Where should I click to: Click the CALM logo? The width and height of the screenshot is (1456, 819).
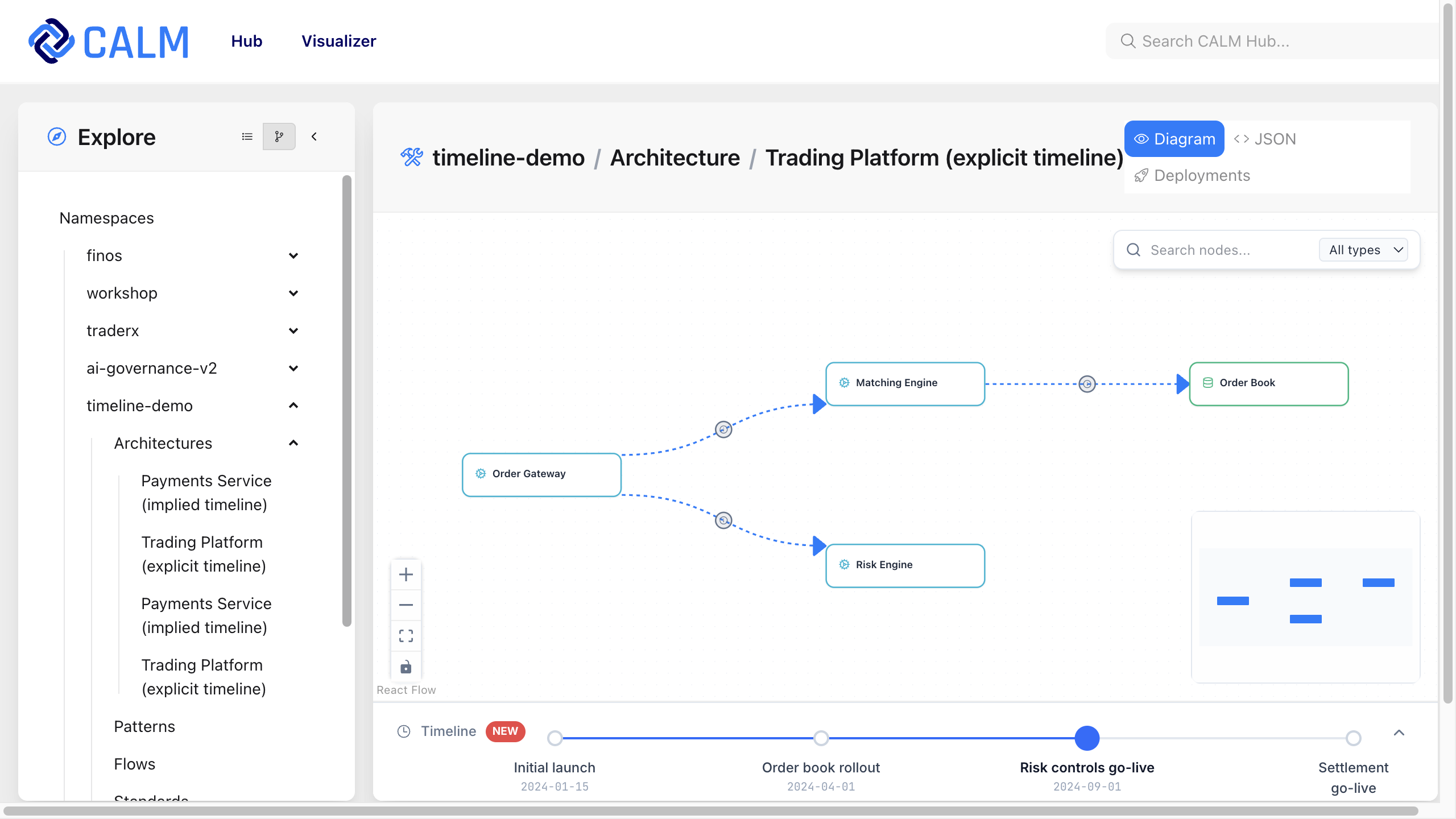point(108,41)
